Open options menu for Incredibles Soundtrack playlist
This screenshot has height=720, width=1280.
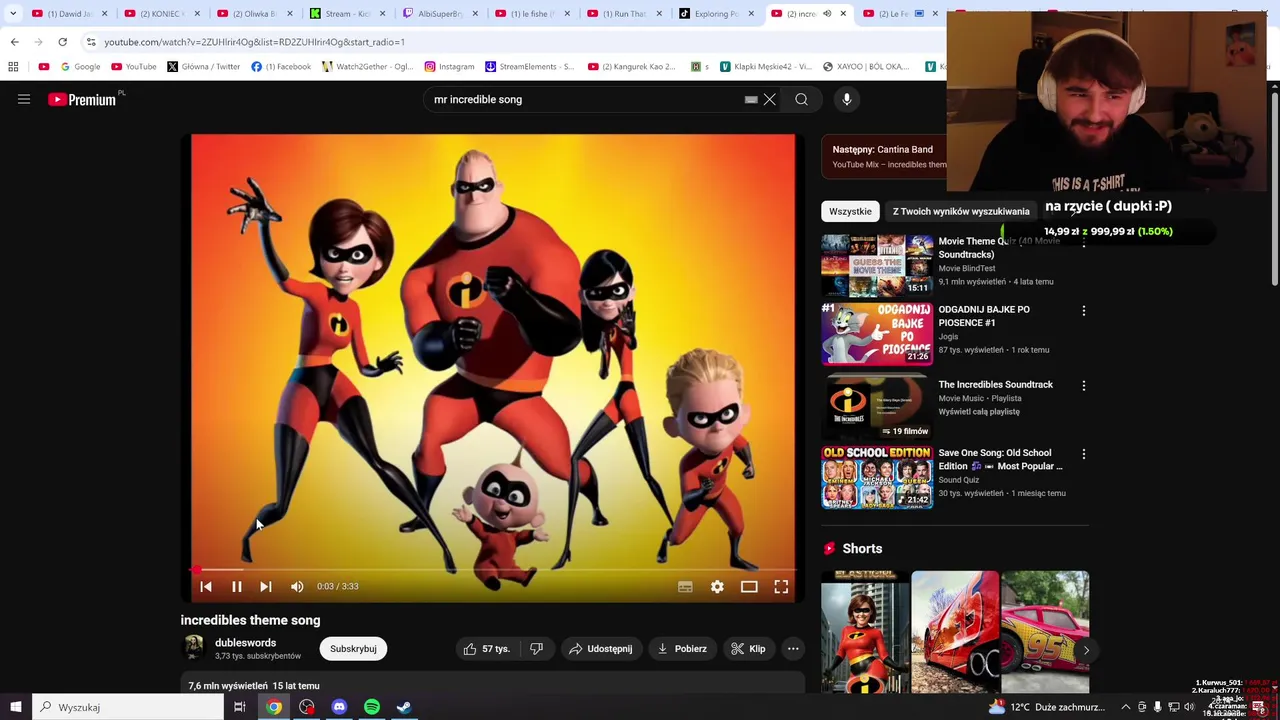pyautogui.click(x=1083, y=386)
